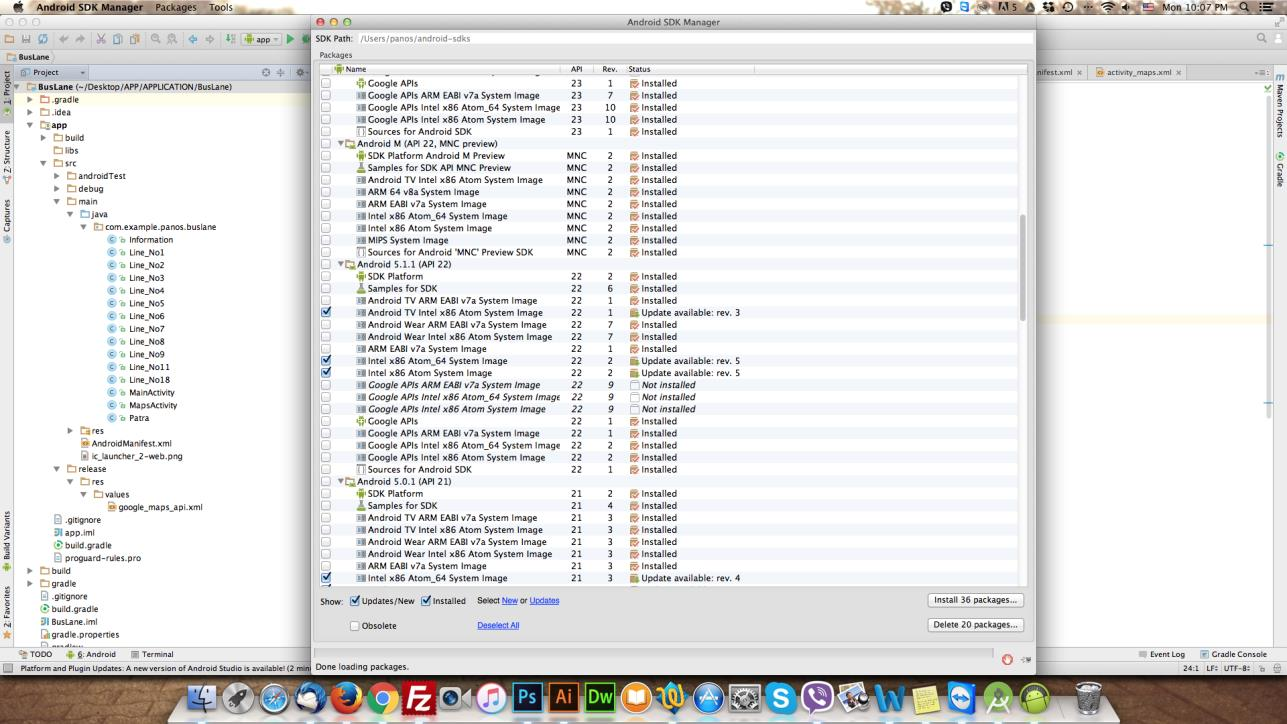Click the Collapse All icon in Project panel
Image resolution: width=1287 pixels, height=724 pixels.
(x=282, y=73)
